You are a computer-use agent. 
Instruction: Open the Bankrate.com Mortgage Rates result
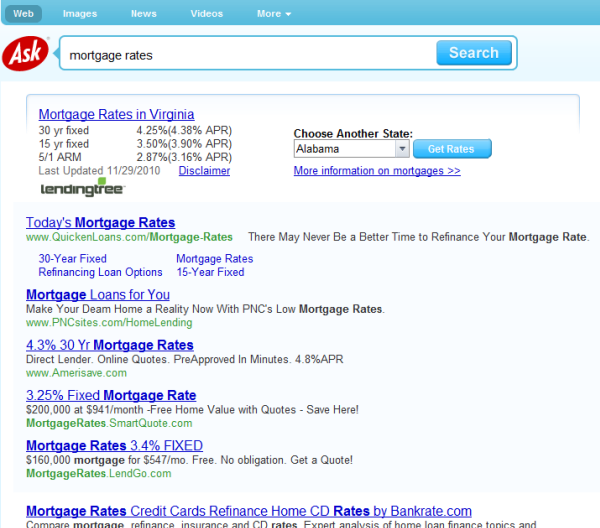point(249,511)
